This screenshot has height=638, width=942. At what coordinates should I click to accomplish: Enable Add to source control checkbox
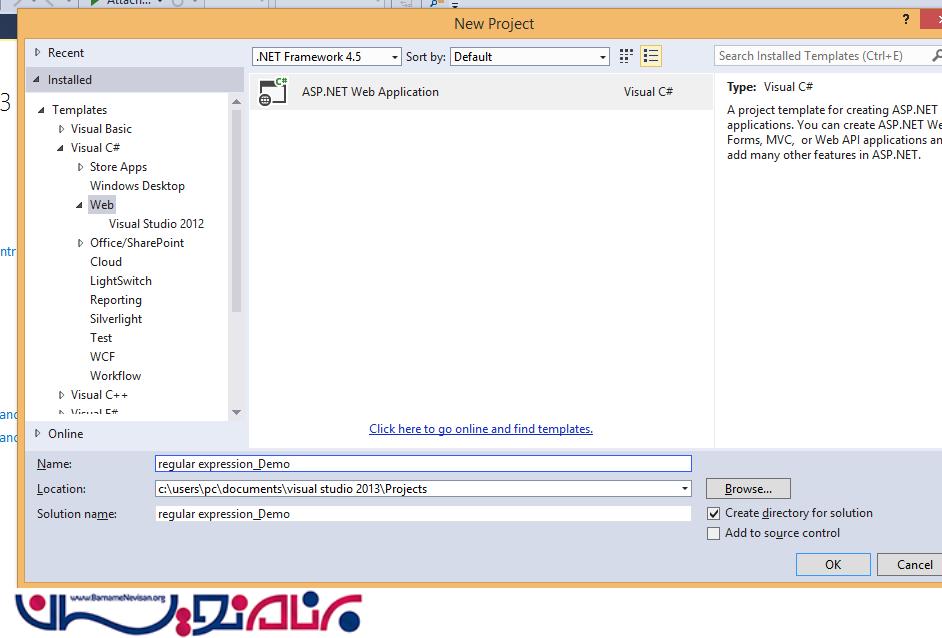(713, 534)
